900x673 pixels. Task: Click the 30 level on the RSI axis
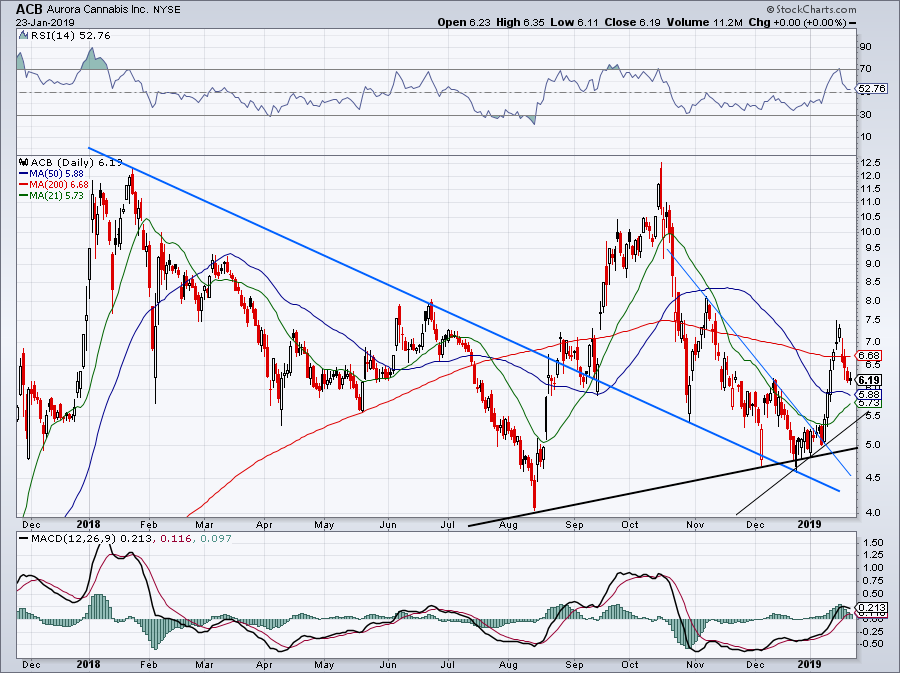866,115
